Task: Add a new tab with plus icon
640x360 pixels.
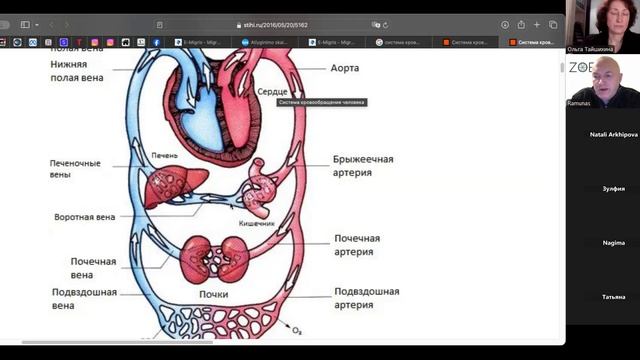Action: coord(537,25)
